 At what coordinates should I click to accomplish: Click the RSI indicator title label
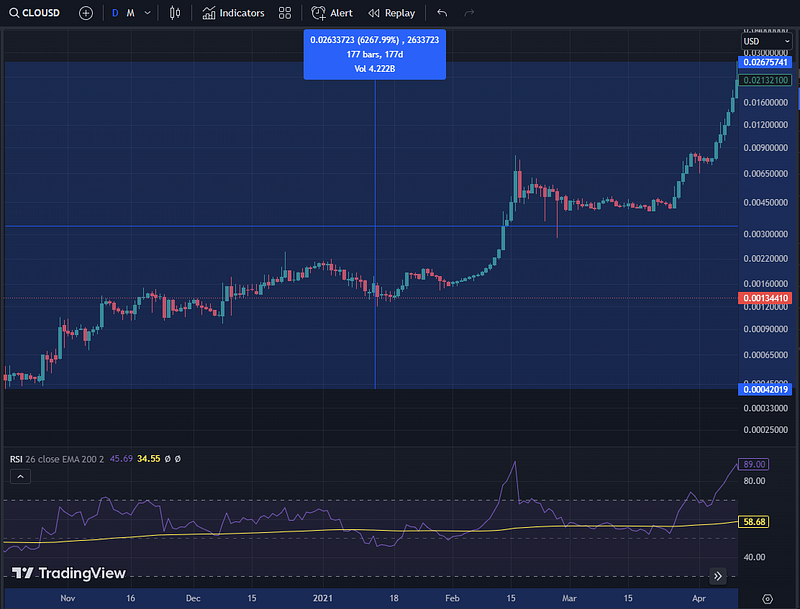click(16, 459)
